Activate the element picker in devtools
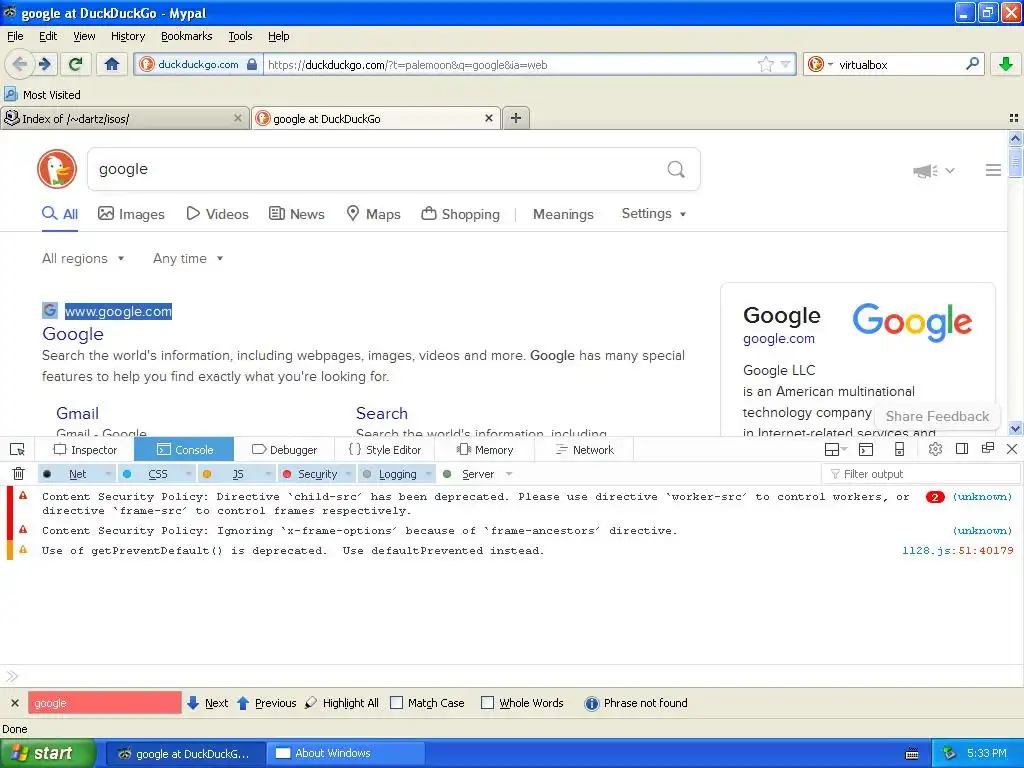The height and width of the screenshot is (768, 1024). pyautogui.click(x=18, y=449)
